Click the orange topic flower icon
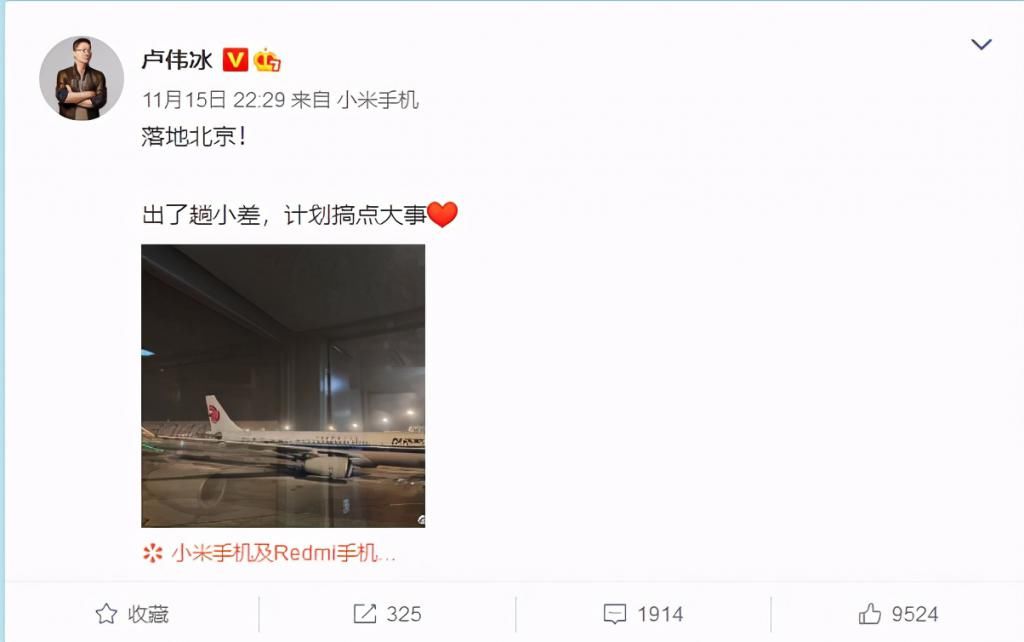 pos(152,553)
